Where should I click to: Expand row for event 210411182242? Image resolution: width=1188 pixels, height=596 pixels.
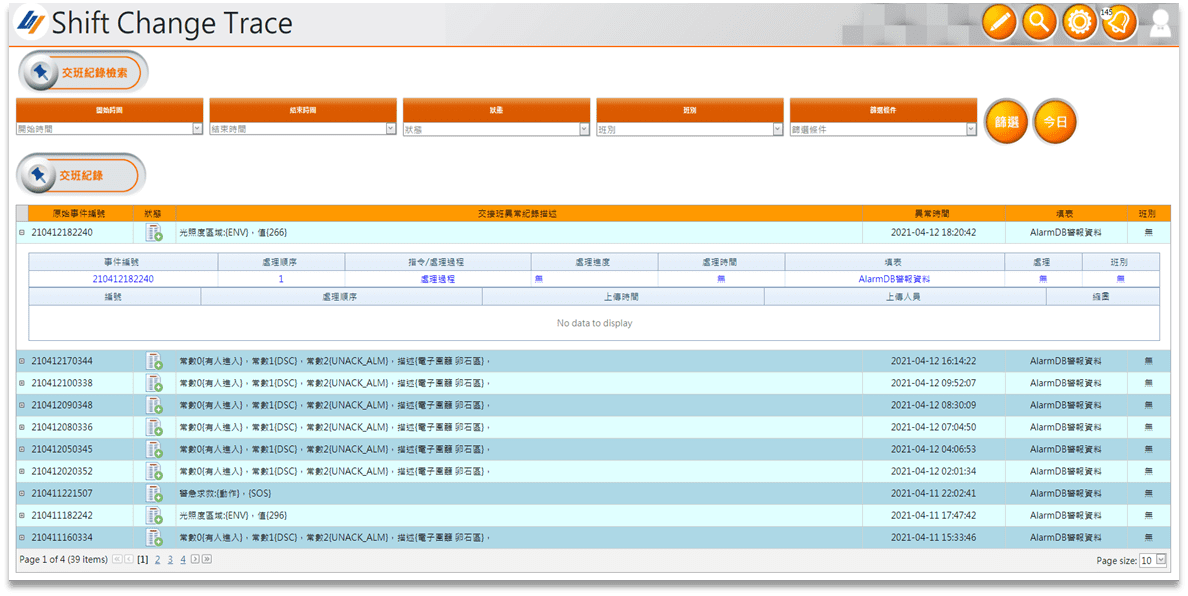[22, 515]
